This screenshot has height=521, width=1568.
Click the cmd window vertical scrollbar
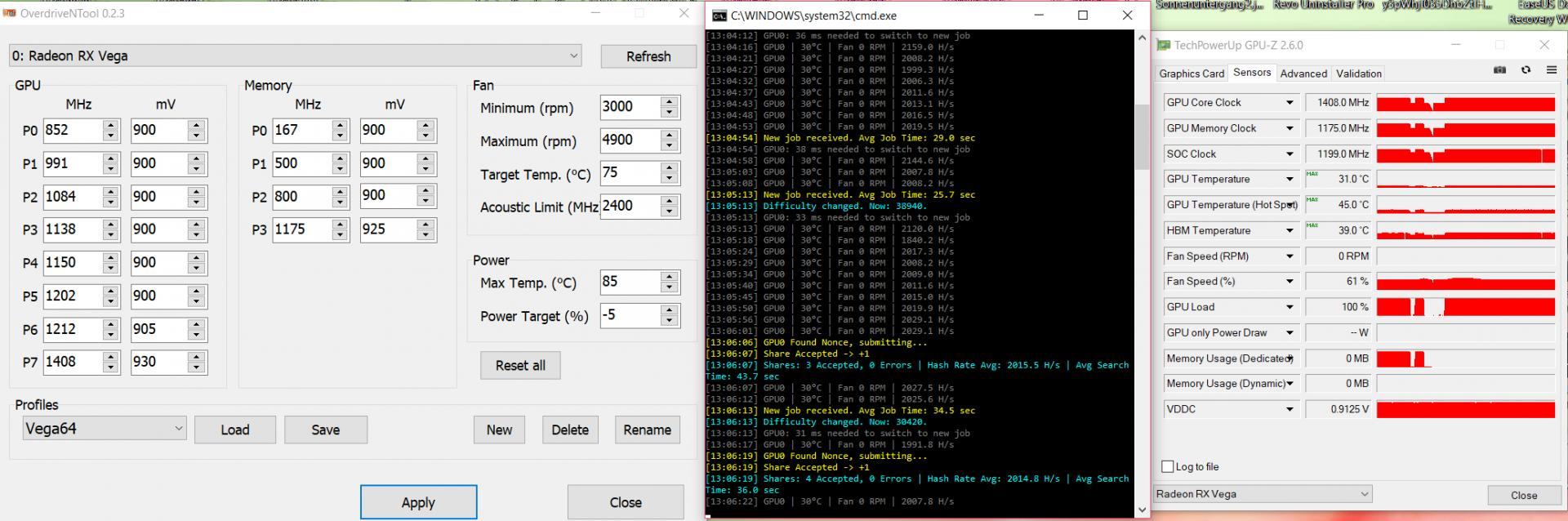click(1142, 274)
